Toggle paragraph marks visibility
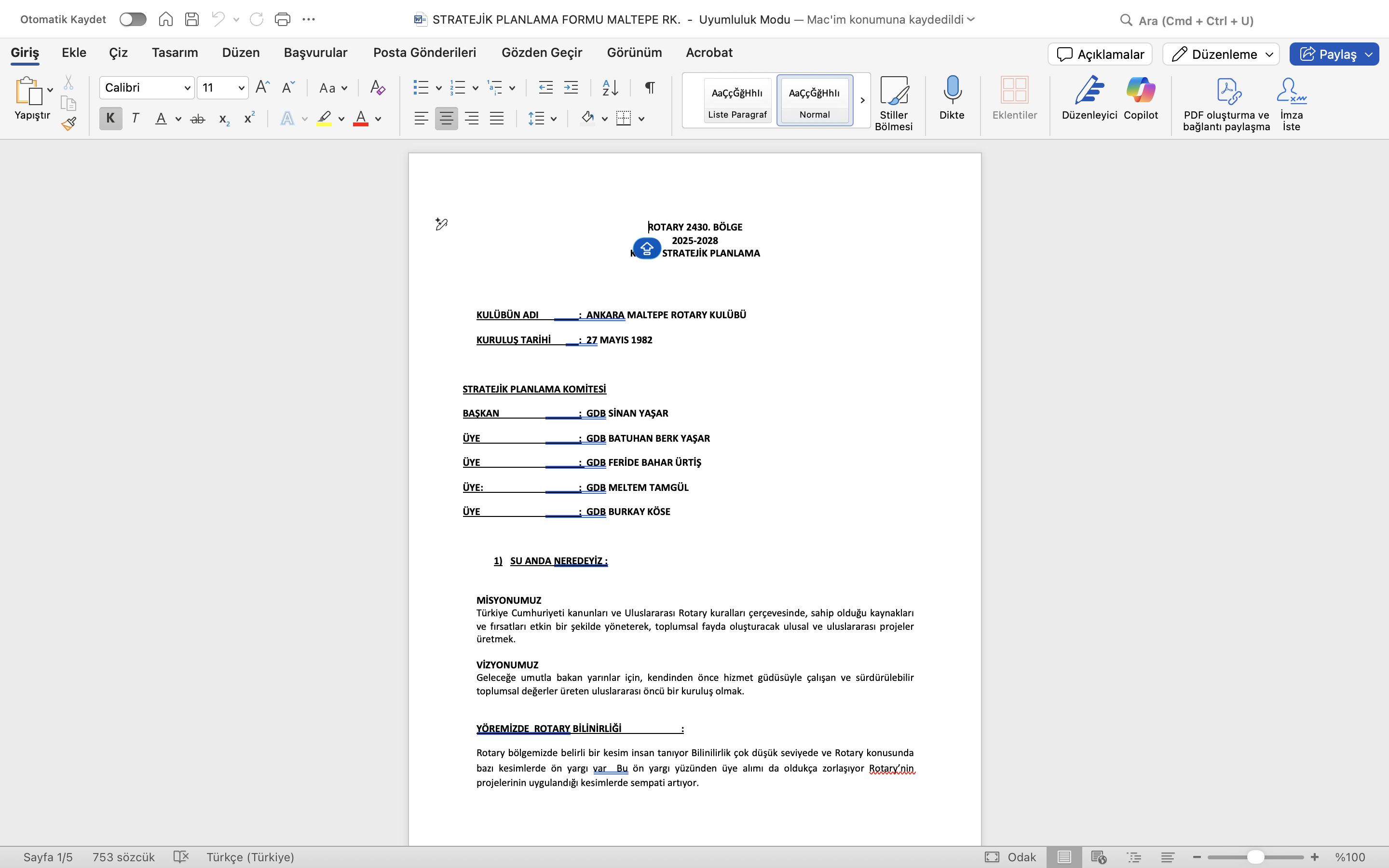The height and width of the screenshot is (868, 1389). pyautogui.click(x=650, y=88)
